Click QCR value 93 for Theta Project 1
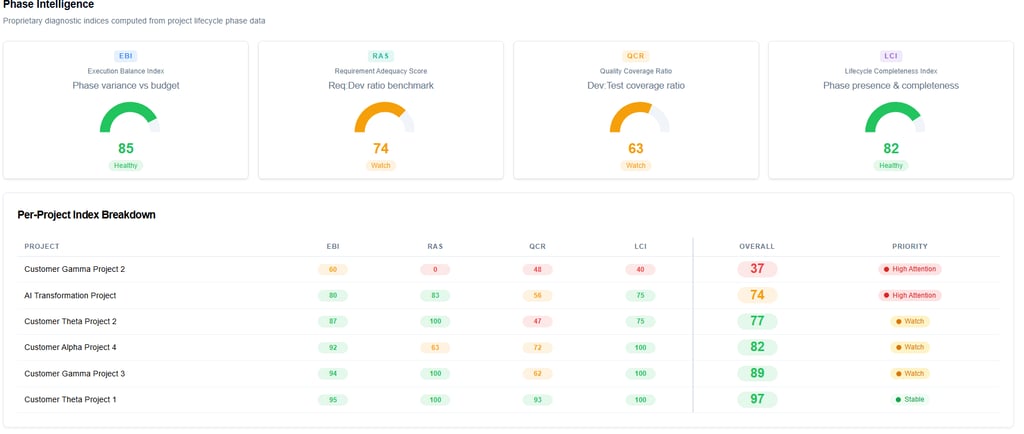The image size is (1024, 434). click(x=537, y=400)
